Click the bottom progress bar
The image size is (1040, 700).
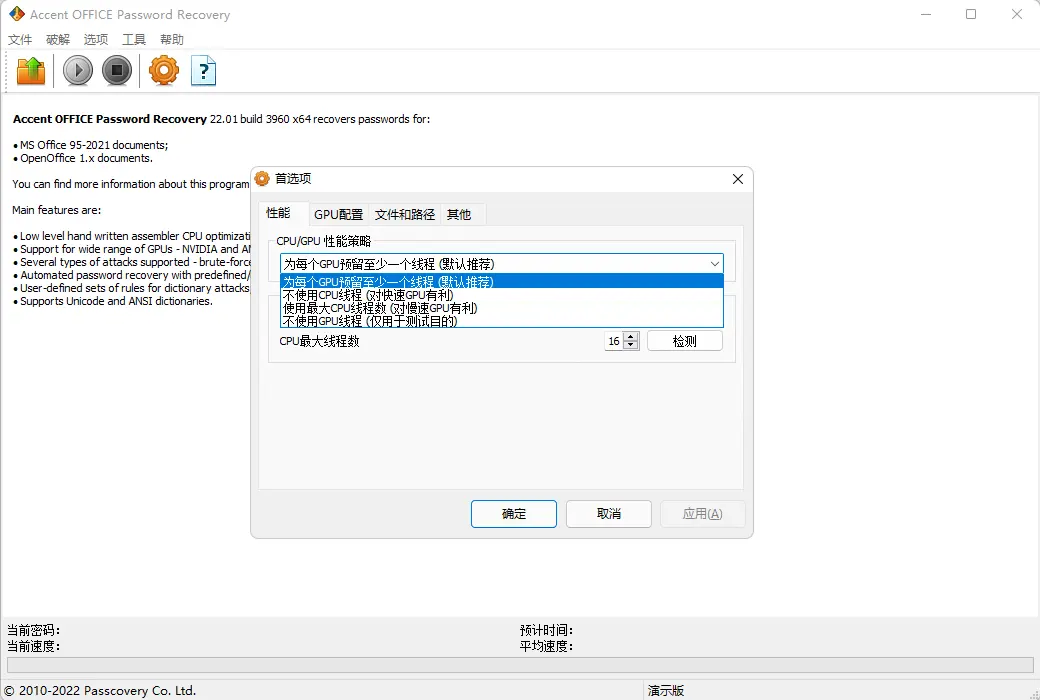coord(520,665)
